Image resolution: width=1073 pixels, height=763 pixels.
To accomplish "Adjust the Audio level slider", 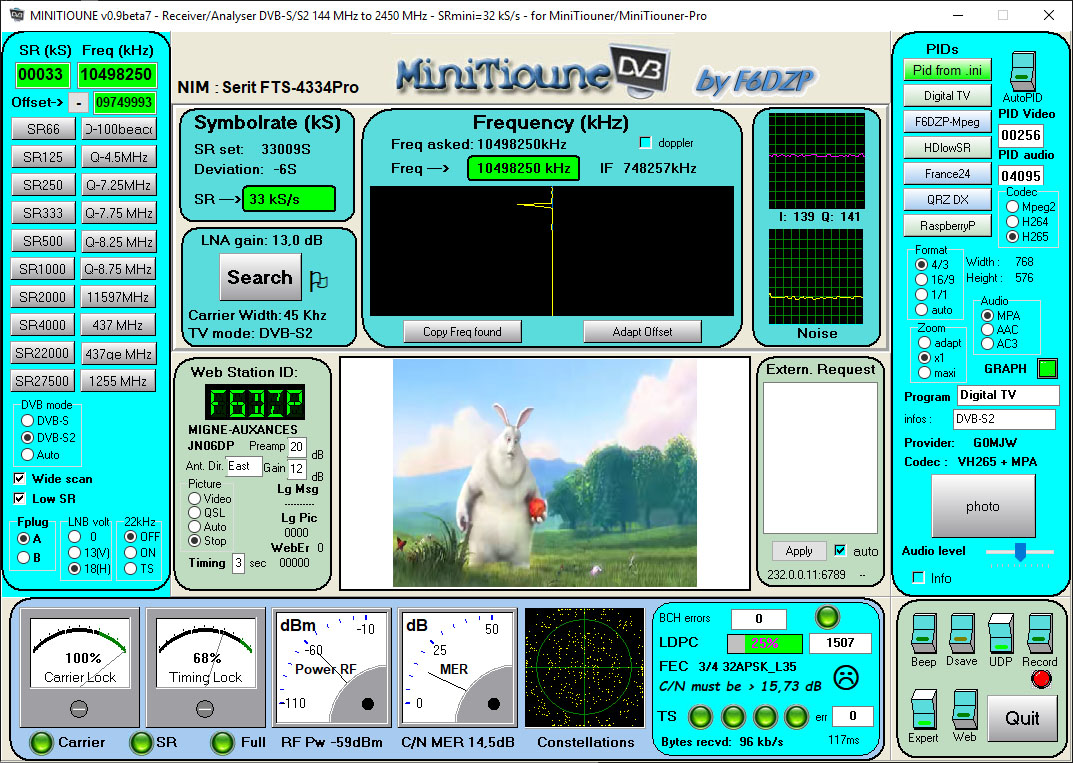I will 1020,552.
